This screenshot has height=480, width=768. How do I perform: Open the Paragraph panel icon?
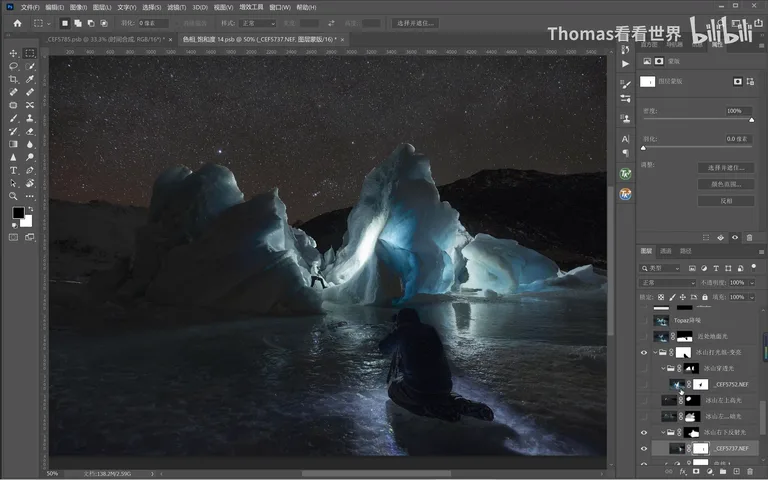(x=625, y=153)
